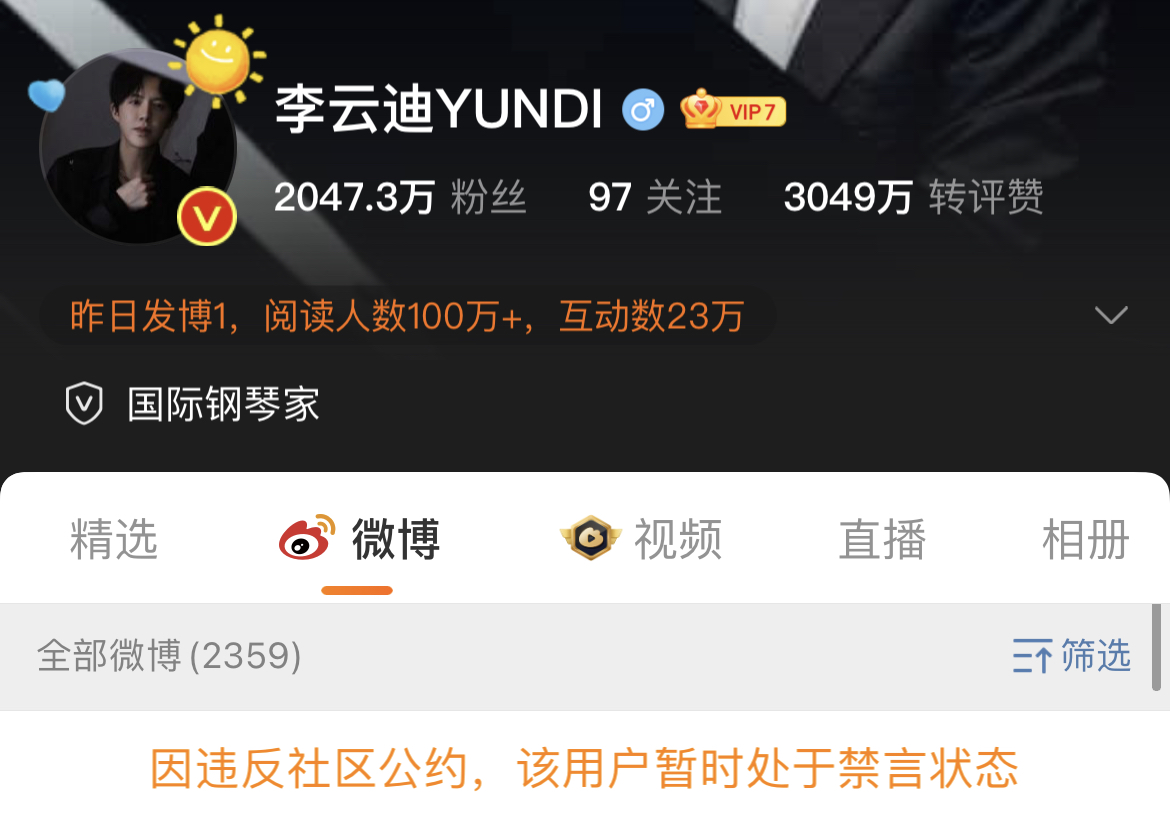Switch to the 精选 tab

[114, 539]
